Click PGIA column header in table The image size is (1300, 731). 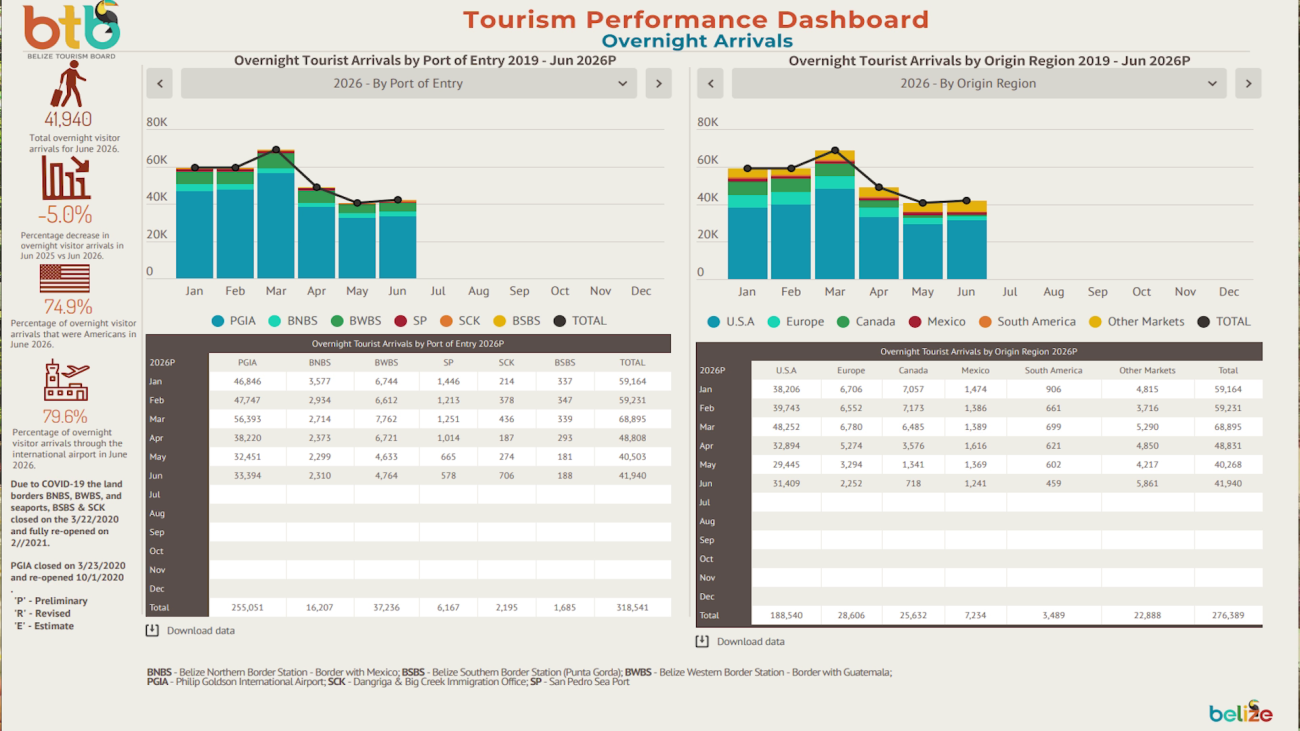[246, 363]
